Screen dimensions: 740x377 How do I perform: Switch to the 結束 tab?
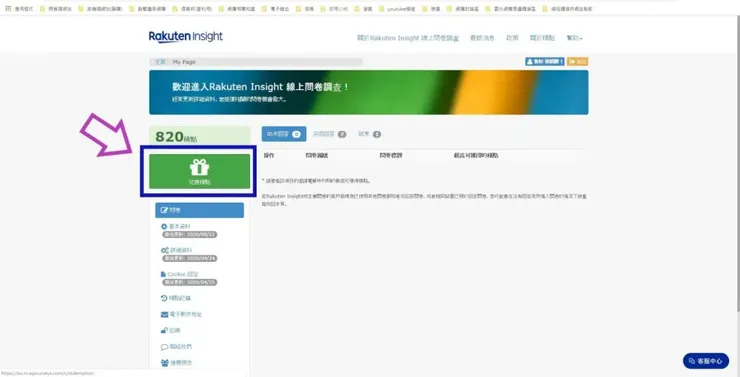click(369, 134)
